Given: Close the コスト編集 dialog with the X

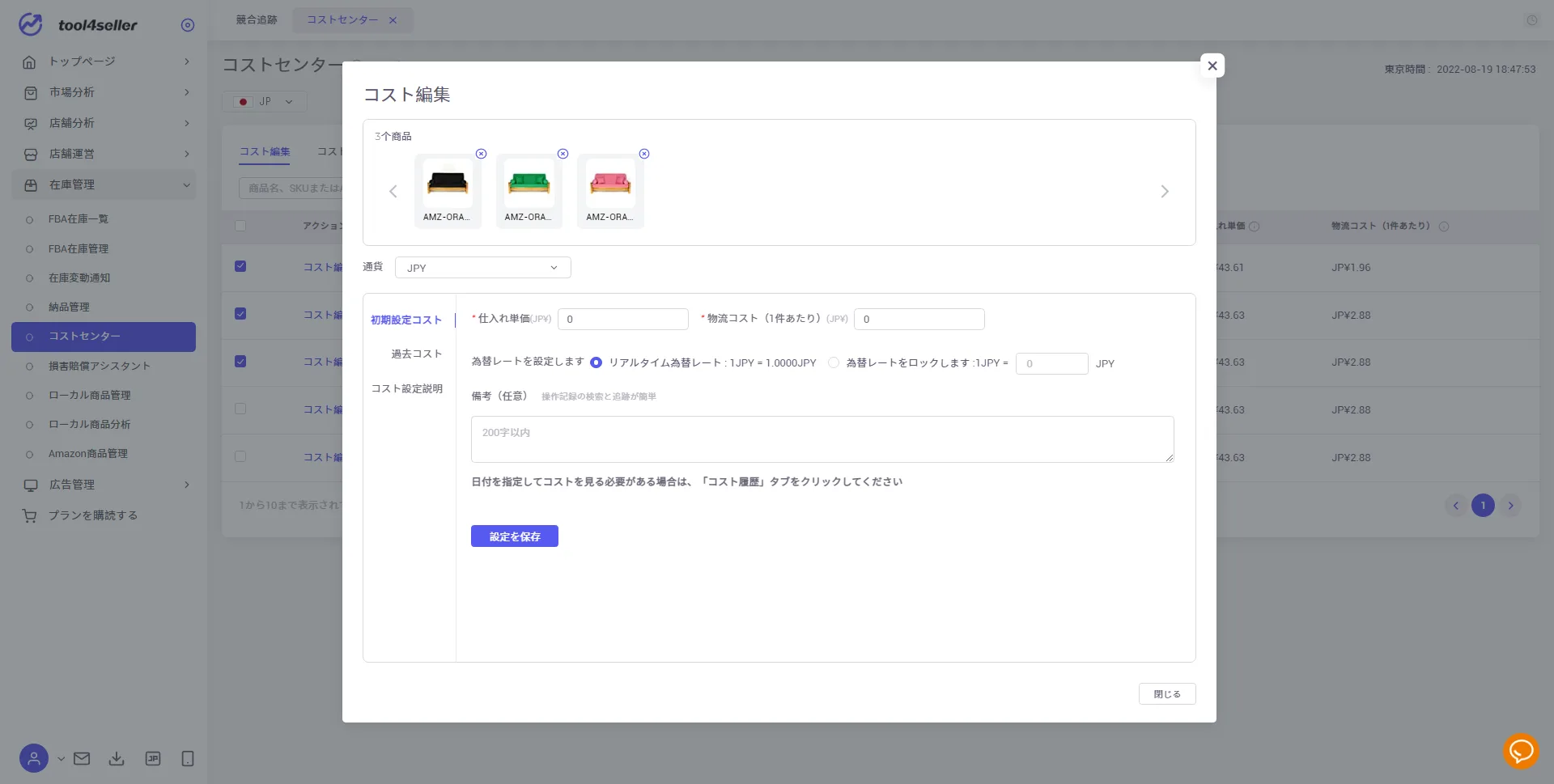Looking at the screenshot, I should point(1212,66).
